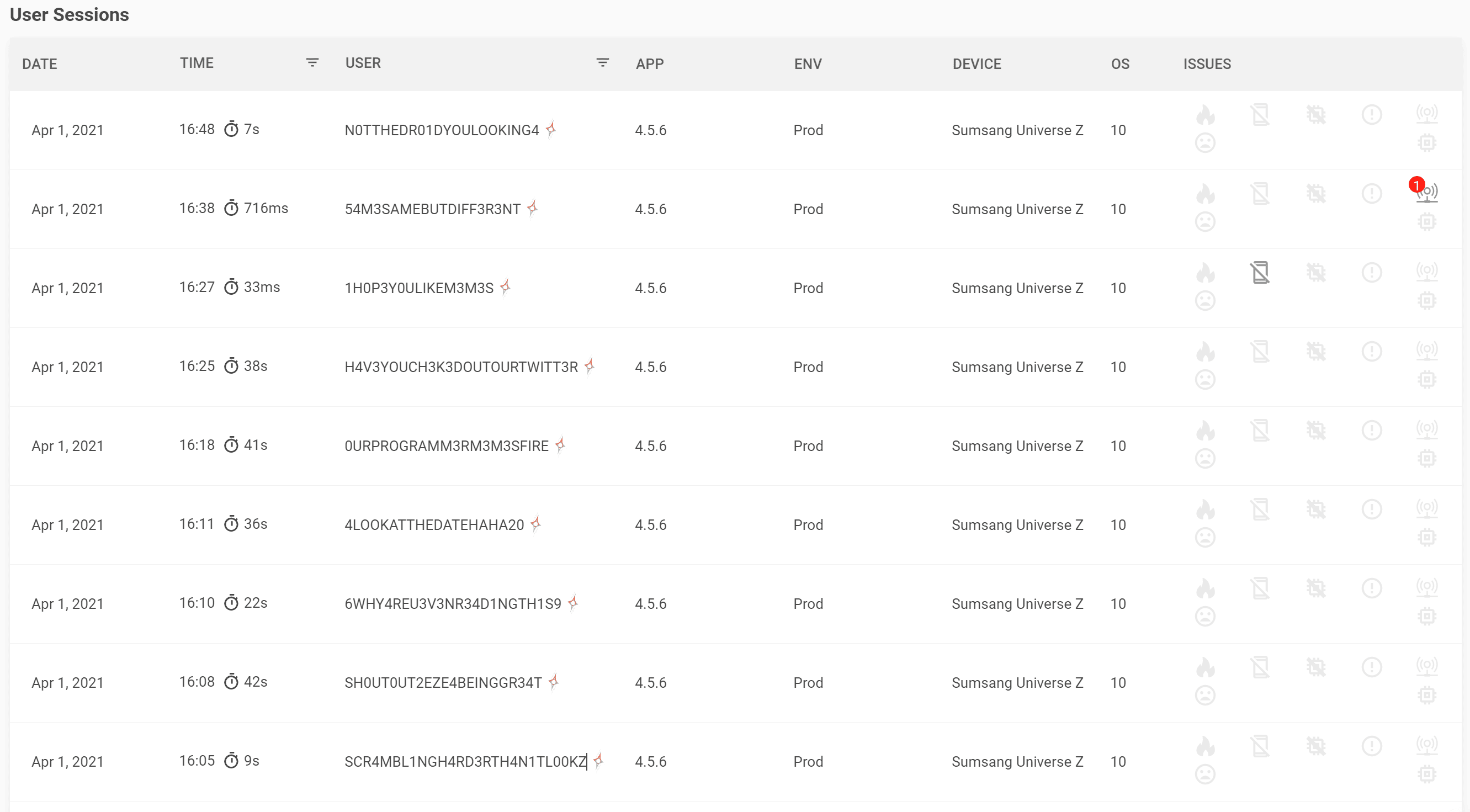The image size is (1470, 812).
Task: Click the network antenna icon in 16:27 row
Action: [1426, 272]
